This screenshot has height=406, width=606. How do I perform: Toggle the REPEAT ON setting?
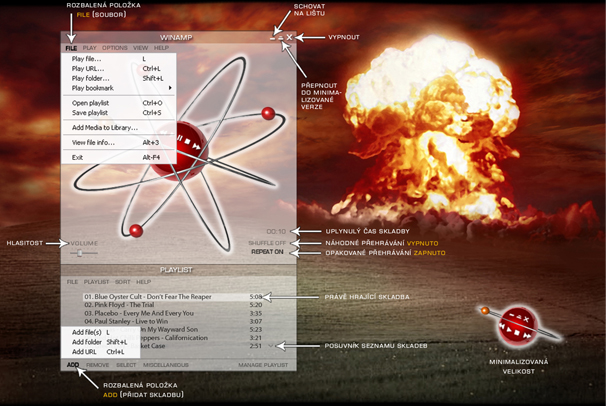click(267, 253)
